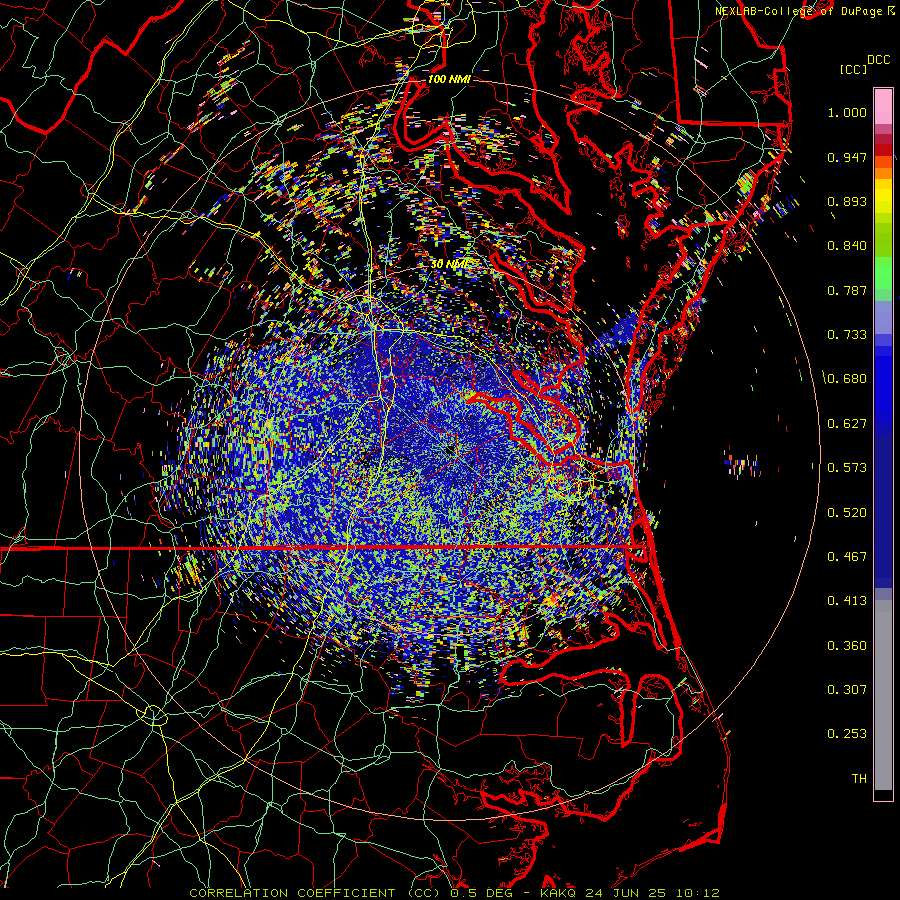Select the 0.253 color scale value

click(847, 734)
